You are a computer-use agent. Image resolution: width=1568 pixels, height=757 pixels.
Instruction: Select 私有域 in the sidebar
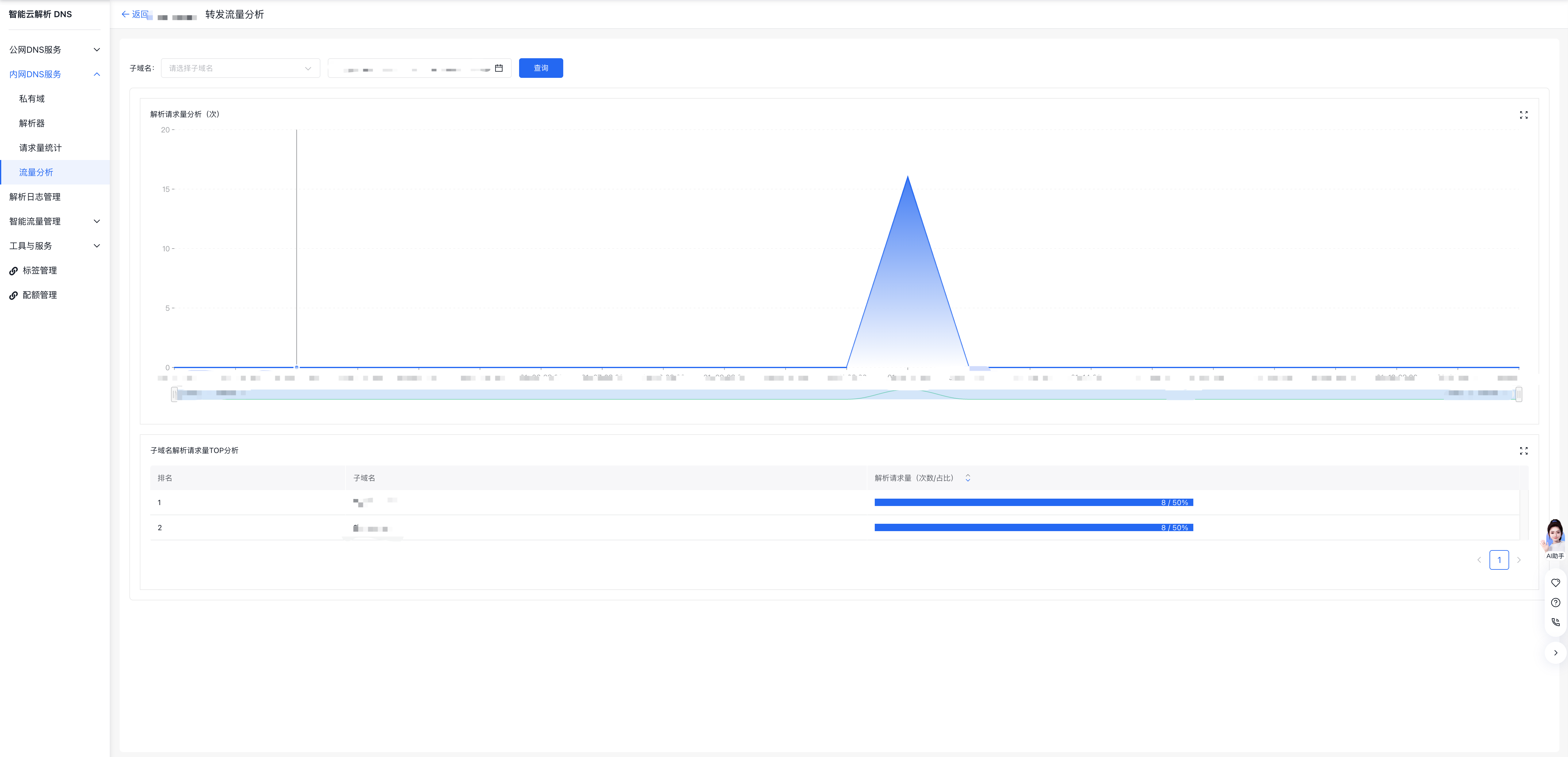[32, 99]
